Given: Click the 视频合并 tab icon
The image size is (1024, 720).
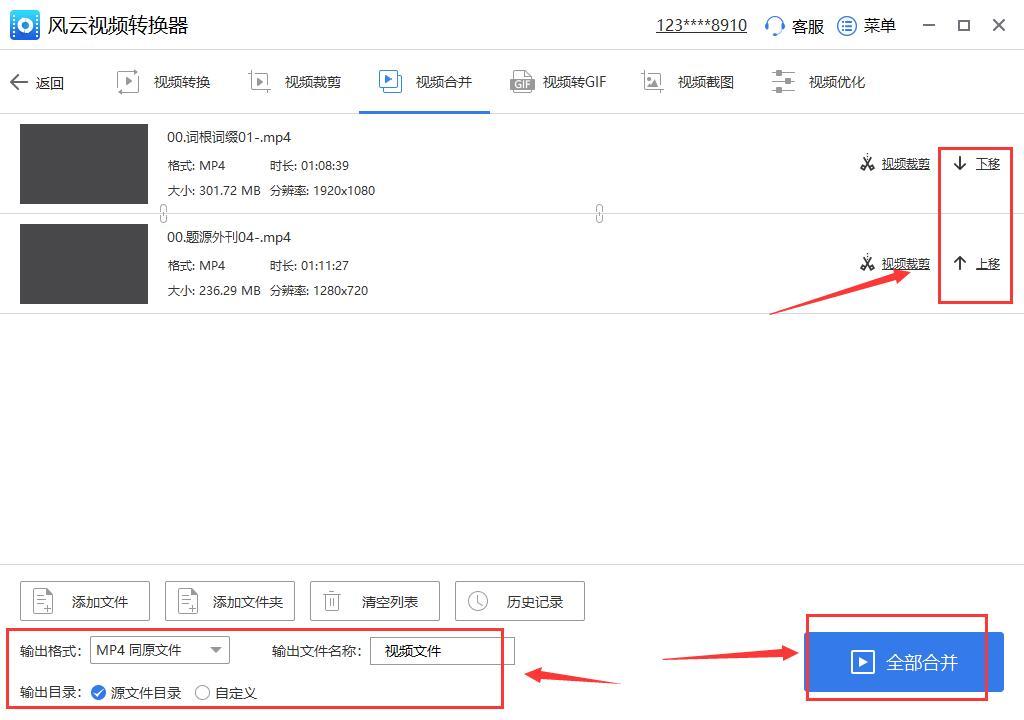Looking at the screenshot, I should (x=391, y=82).
